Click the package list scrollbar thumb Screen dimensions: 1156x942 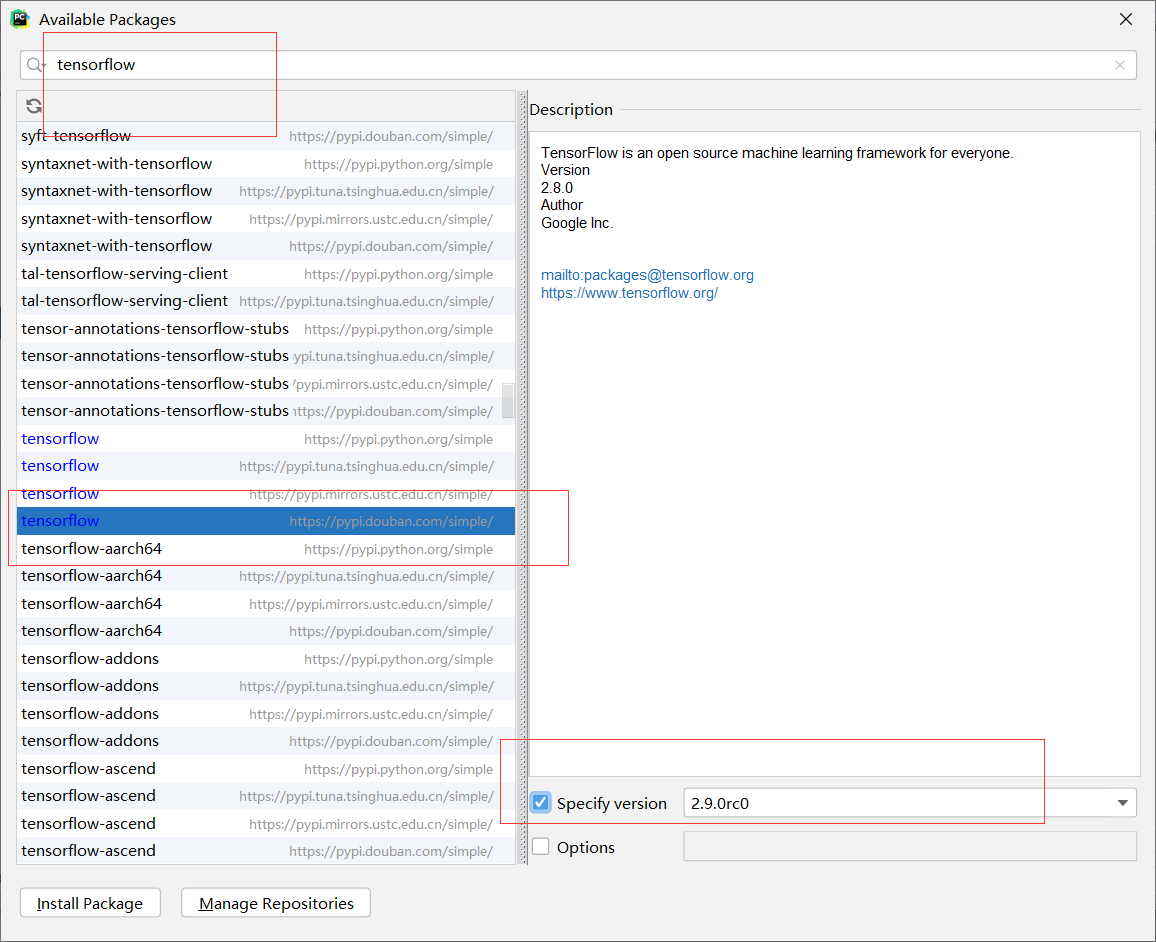click(508, 401)
